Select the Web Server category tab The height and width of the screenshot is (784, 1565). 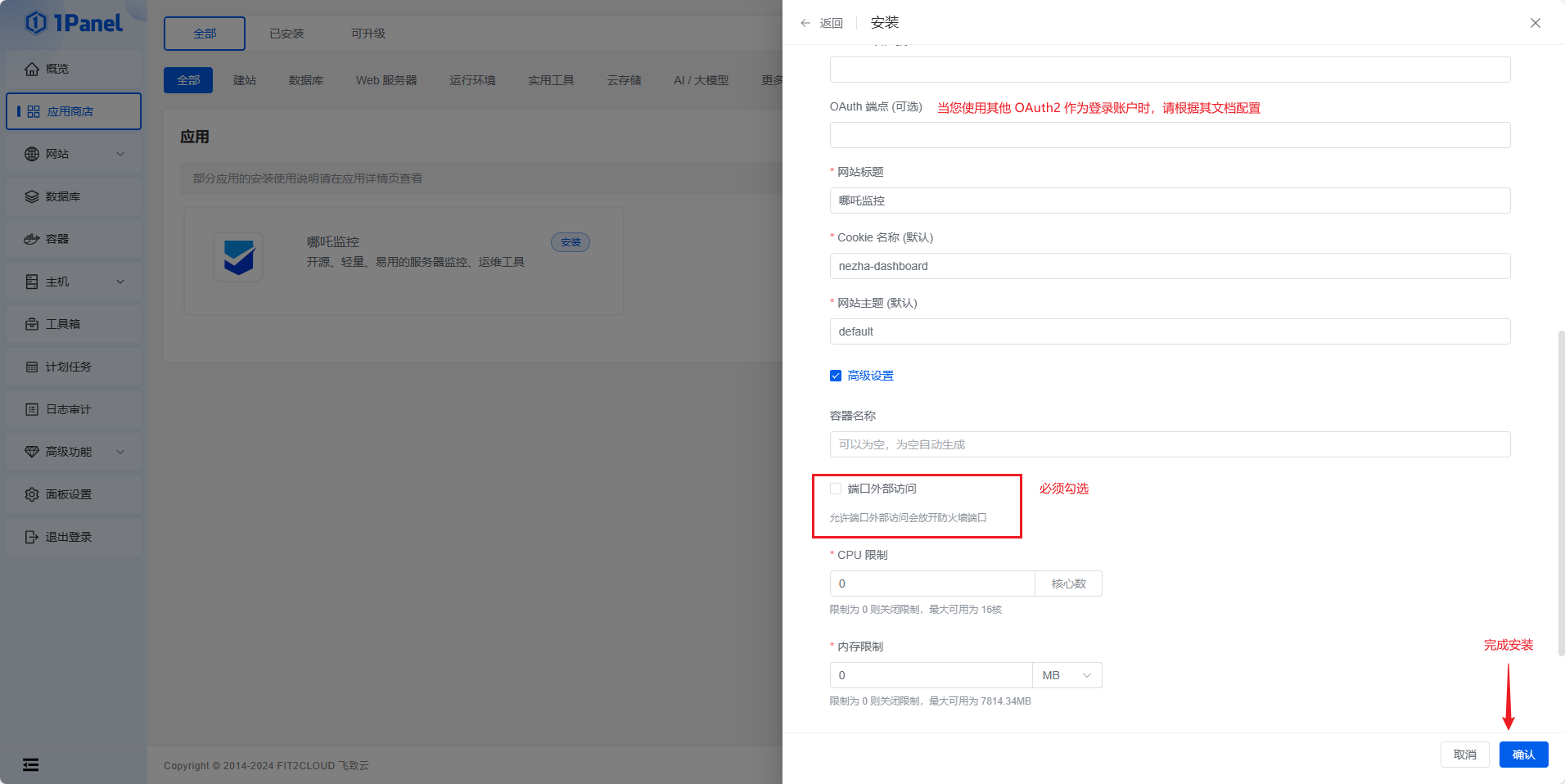point(386,80)
